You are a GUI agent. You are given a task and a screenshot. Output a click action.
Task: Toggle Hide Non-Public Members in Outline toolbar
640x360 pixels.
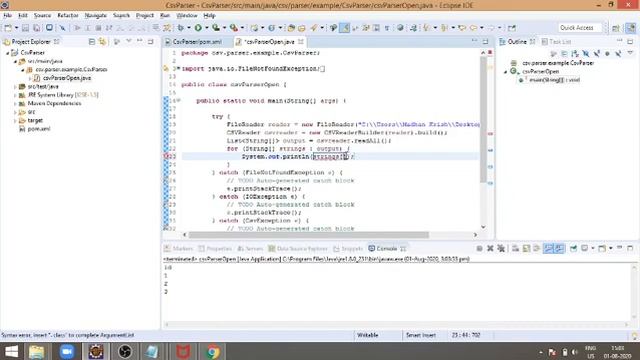(607, 53)
